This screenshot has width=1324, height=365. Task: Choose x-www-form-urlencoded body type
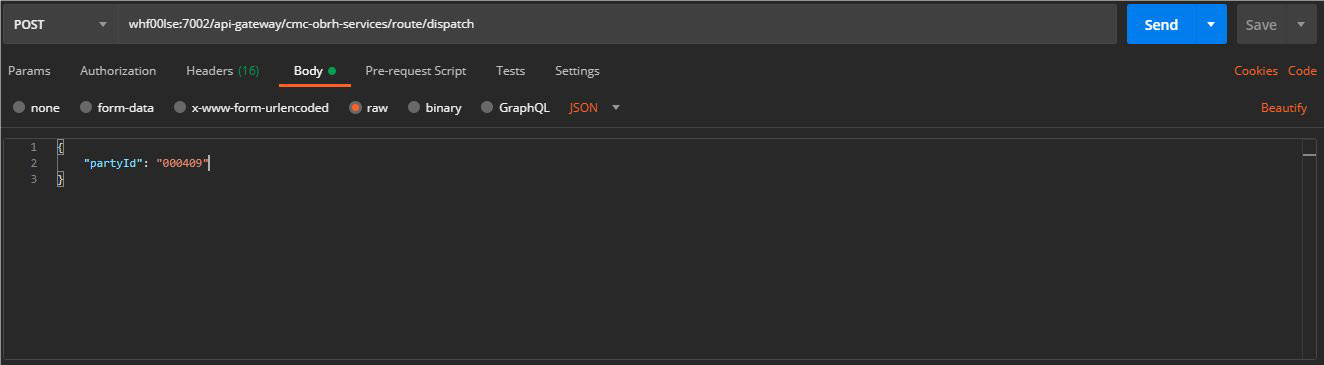pos(251,108)
